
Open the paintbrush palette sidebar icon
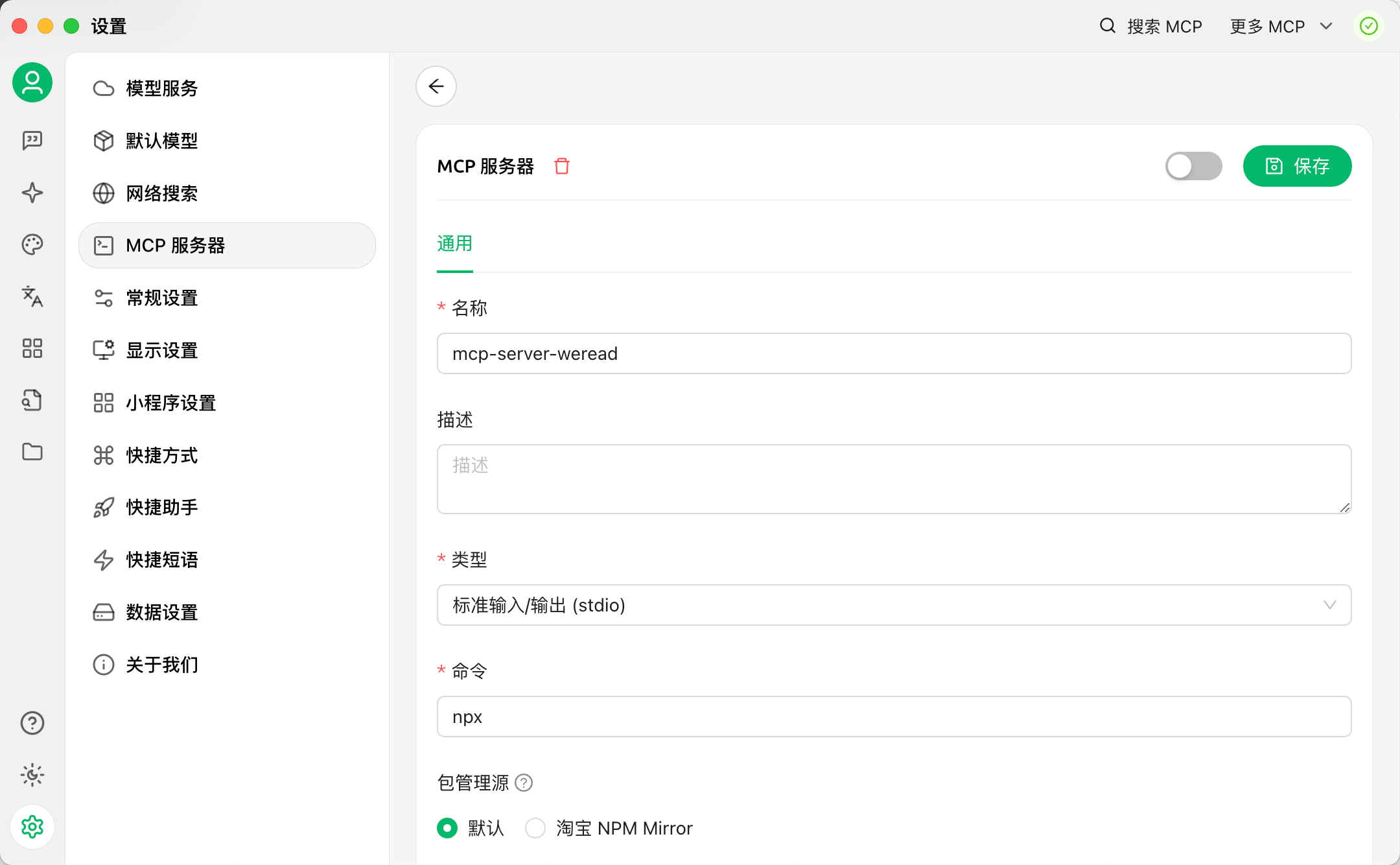click(x=32, y=244)
